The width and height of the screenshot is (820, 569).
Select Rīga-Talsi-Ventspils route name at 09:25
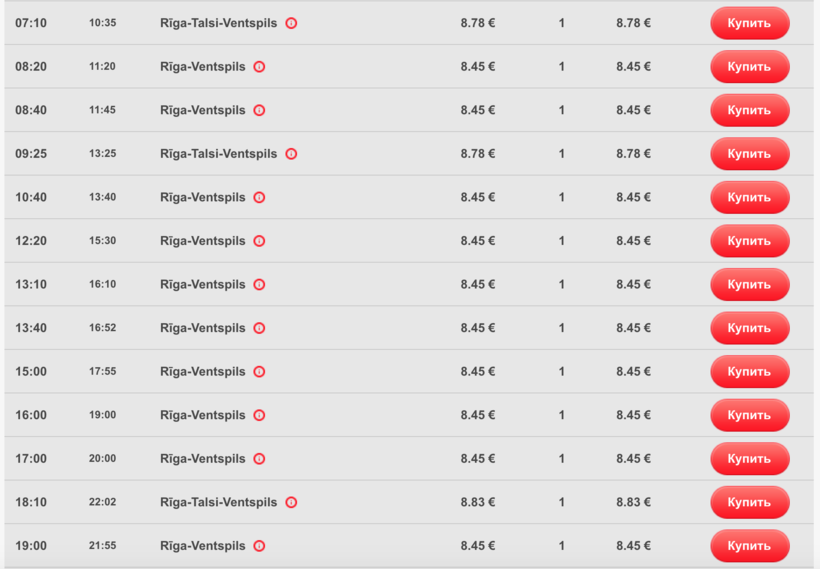pos(218,154)
